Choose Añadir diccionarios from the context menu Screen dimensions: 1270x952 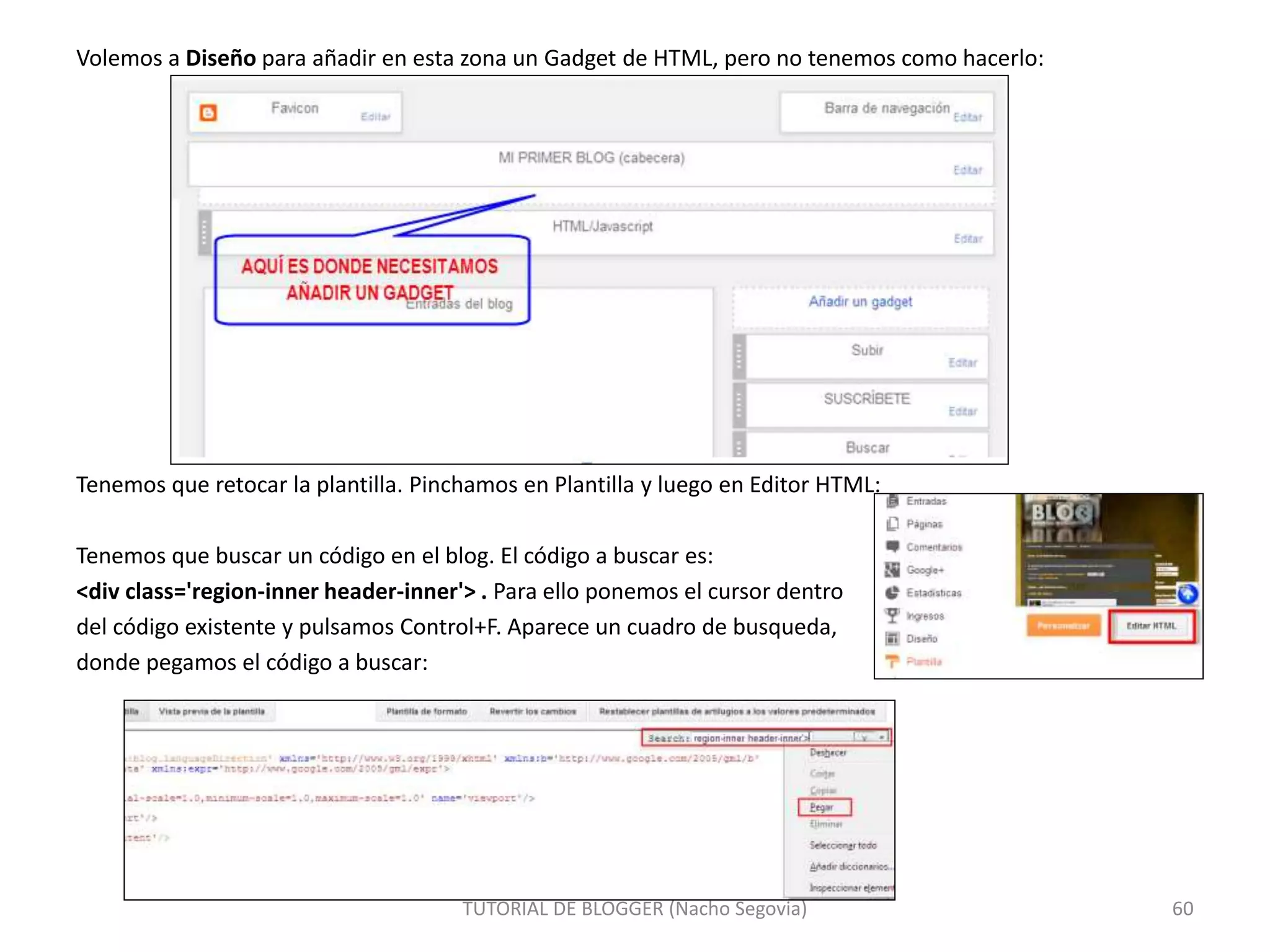(x=851, y=866)
